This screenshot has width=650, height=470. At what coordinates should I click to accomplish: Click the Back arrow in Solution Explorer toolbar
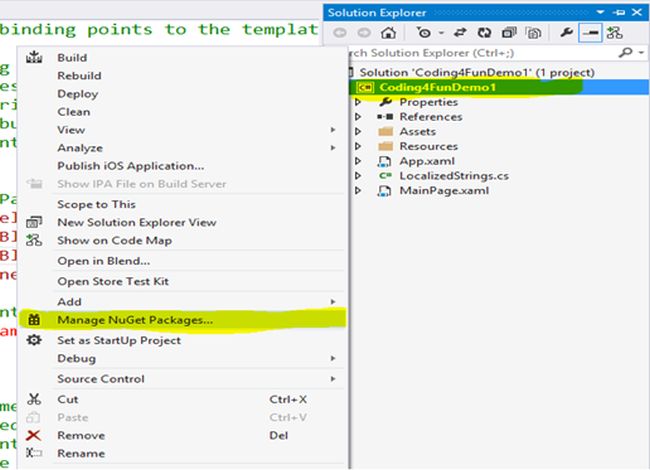coord(340,33)
